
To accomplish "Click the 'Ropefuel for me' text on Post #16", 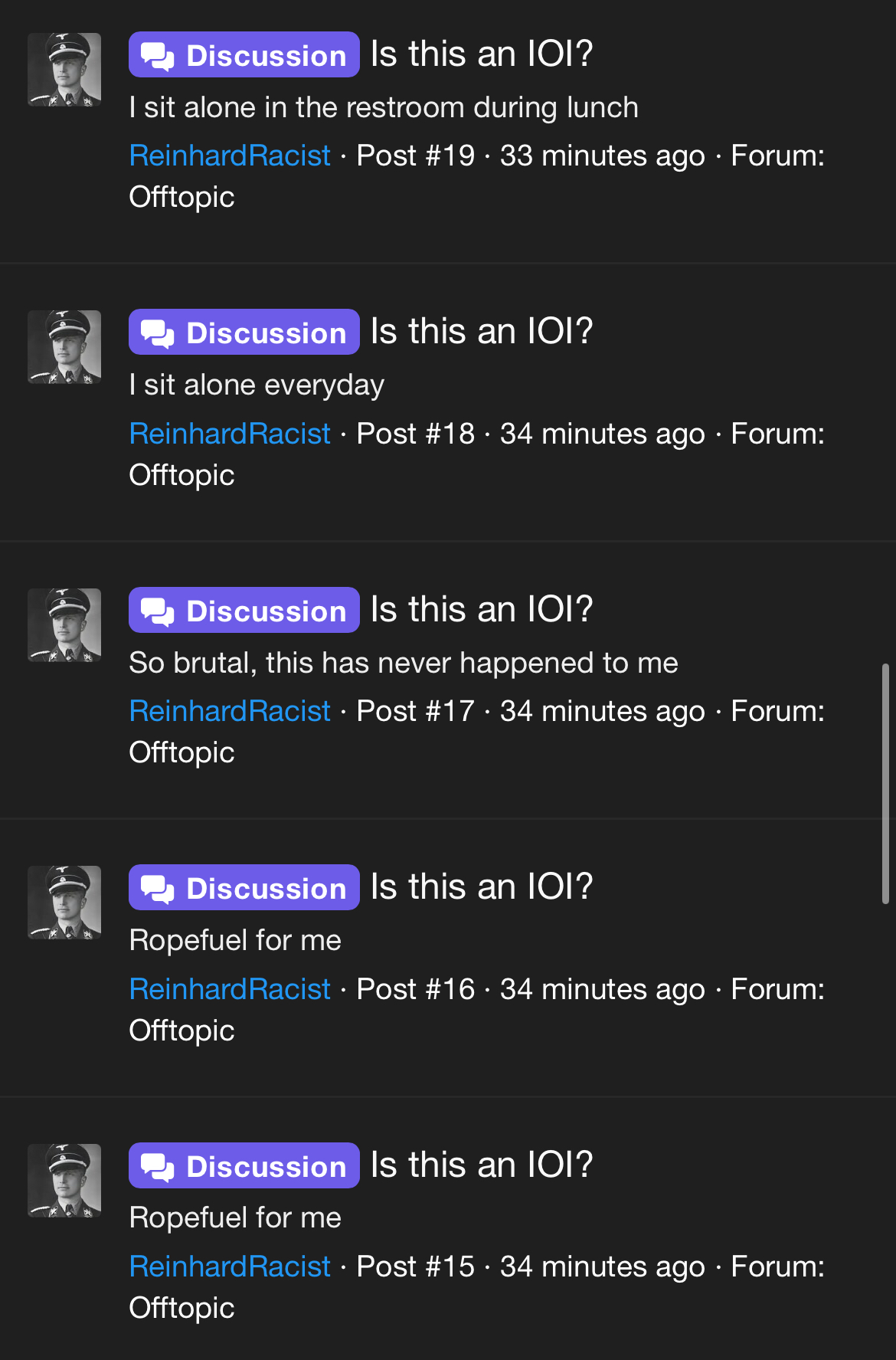I will coord(235,940).
